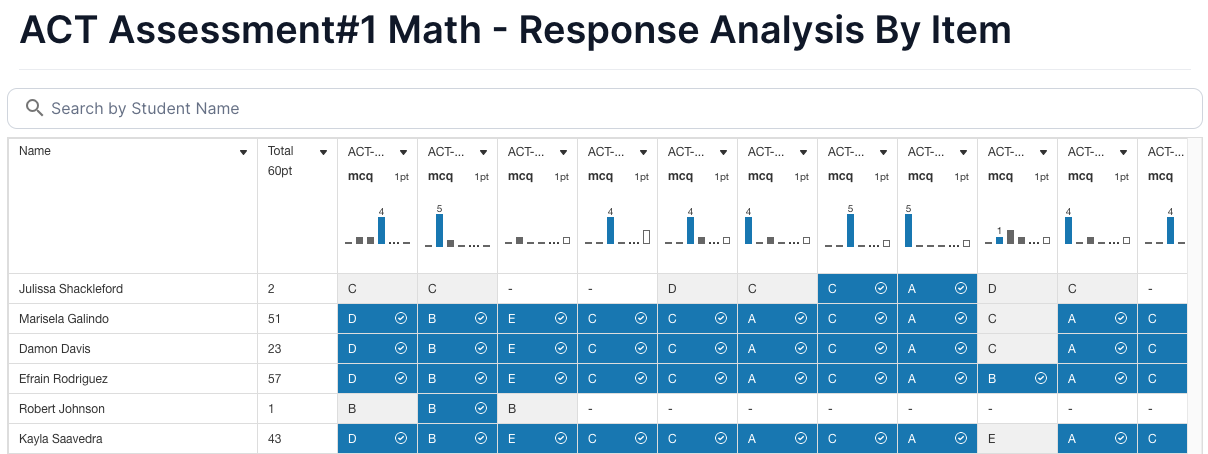Click checkmark in Robert Johnson's B answer
Screen dimensions: 1208x454
click(481, 409)
